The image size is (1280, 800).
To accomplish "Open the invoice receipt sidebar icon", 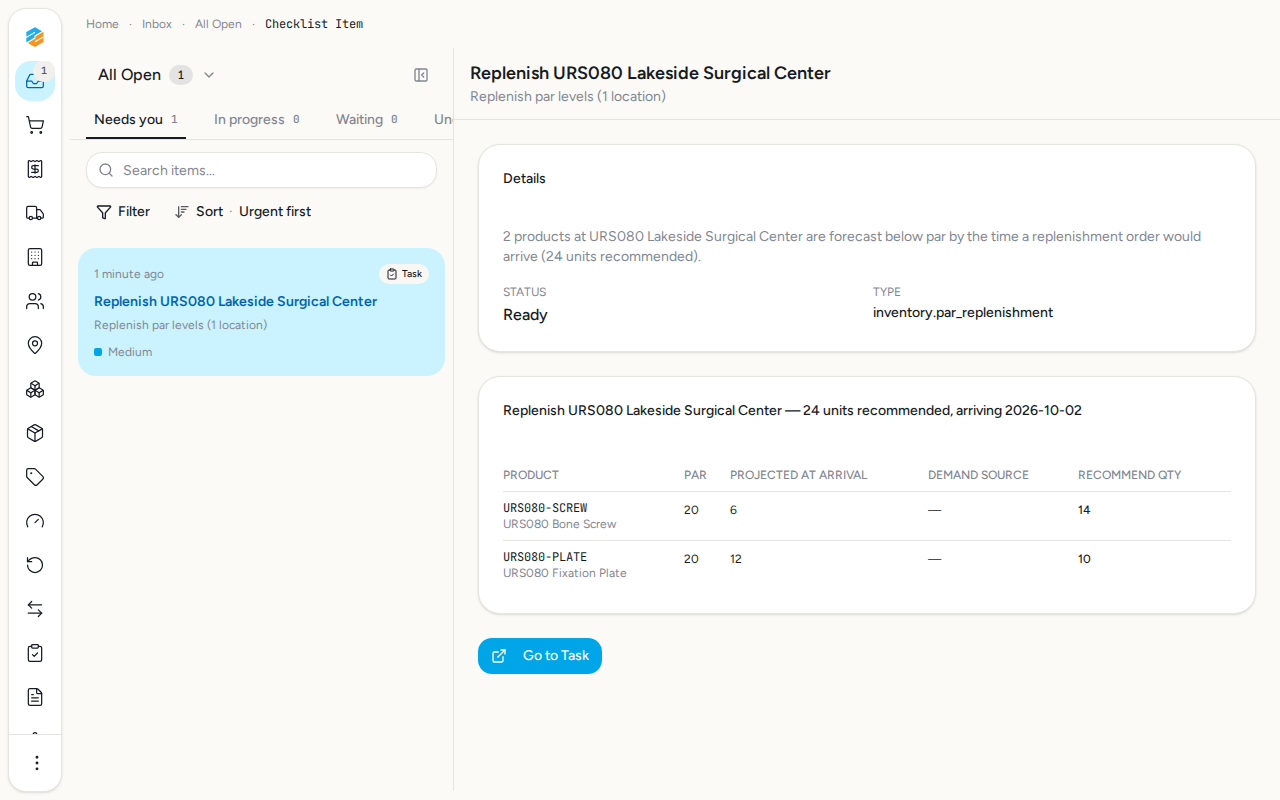I will pos(35,169).
